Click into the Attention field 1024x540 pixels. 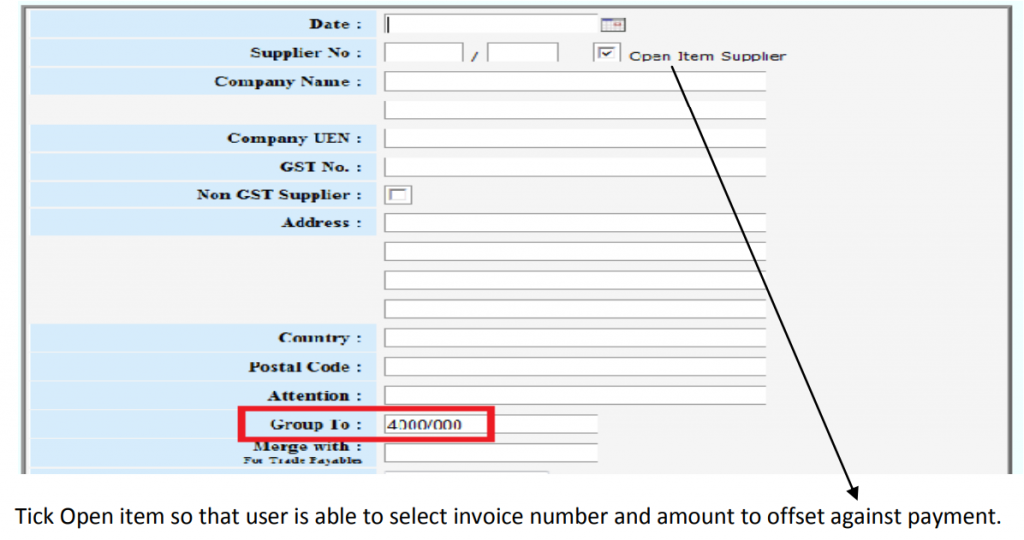(x=575, y=396)
